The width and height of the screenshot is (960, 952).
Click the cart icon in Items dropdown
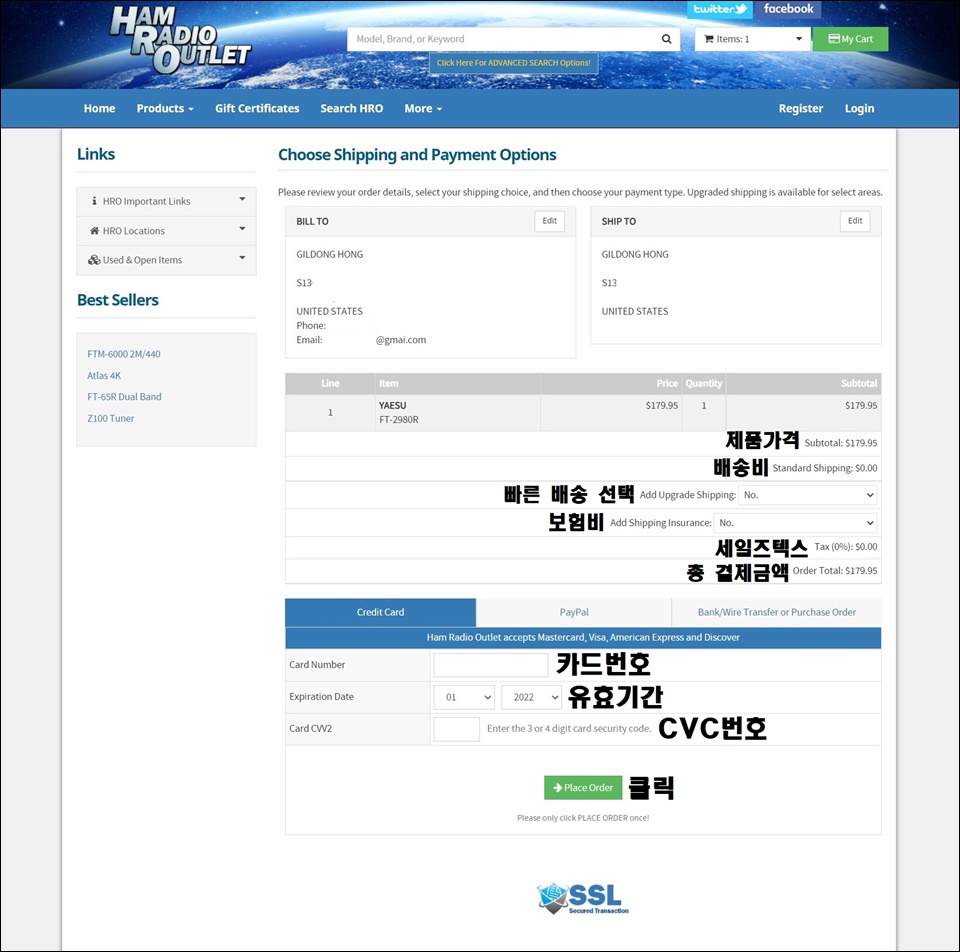(709, 39)
